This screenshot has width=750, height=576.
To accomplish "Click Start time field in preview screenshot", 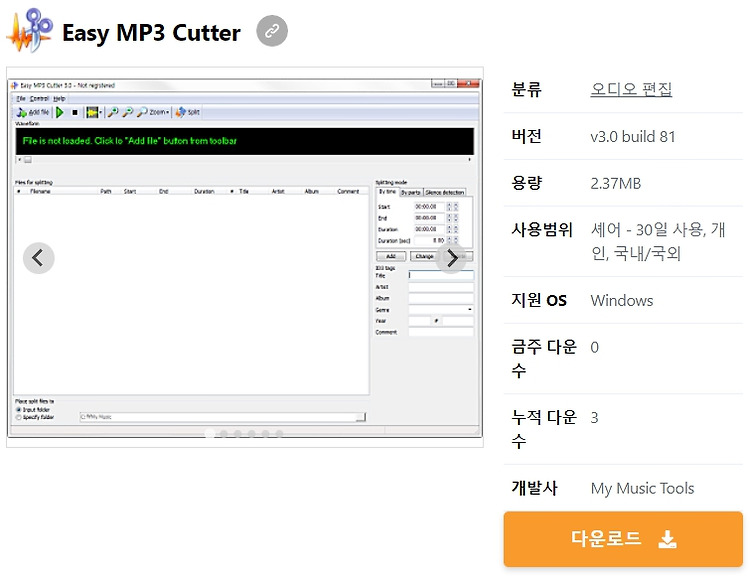I will click(x=429, y=207).
